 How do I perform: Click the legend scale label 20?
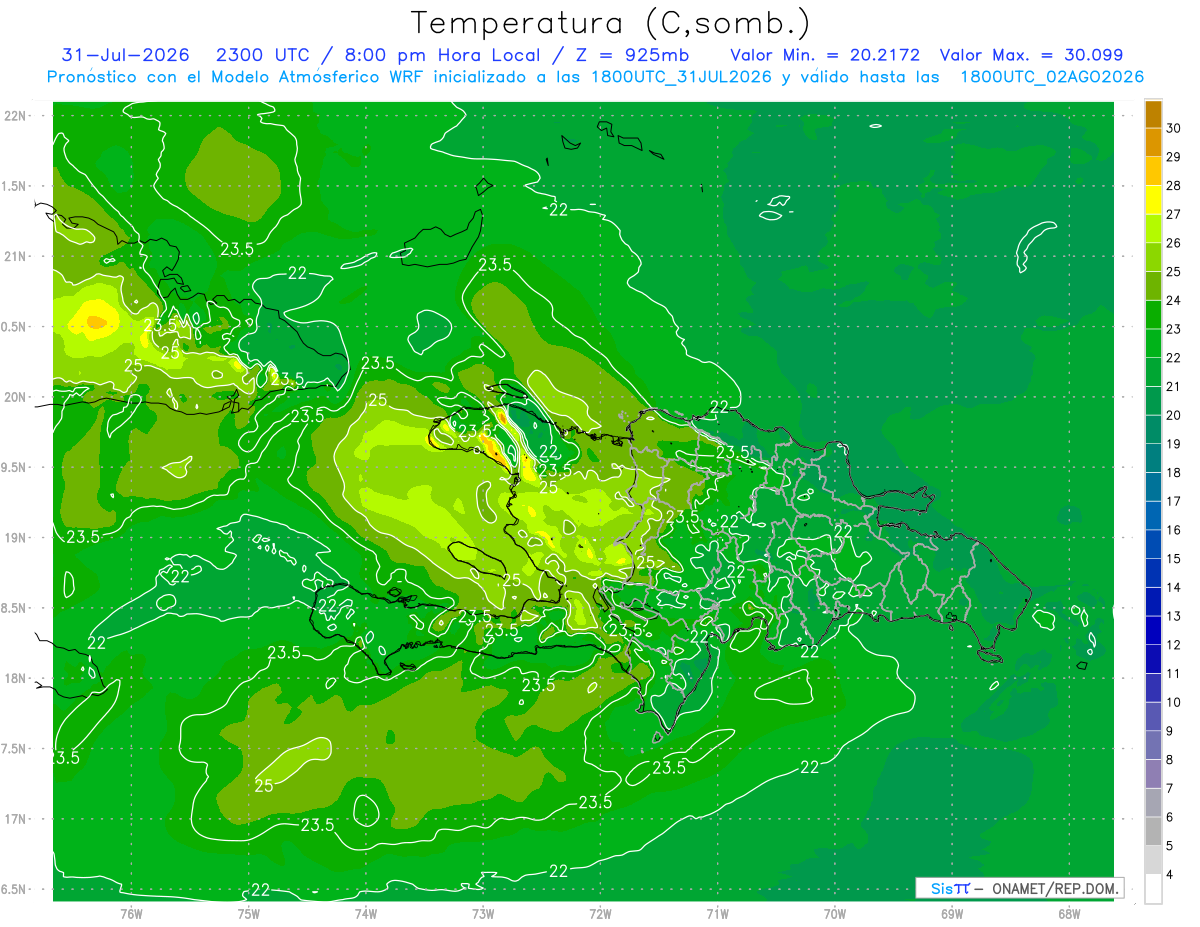1174,415
